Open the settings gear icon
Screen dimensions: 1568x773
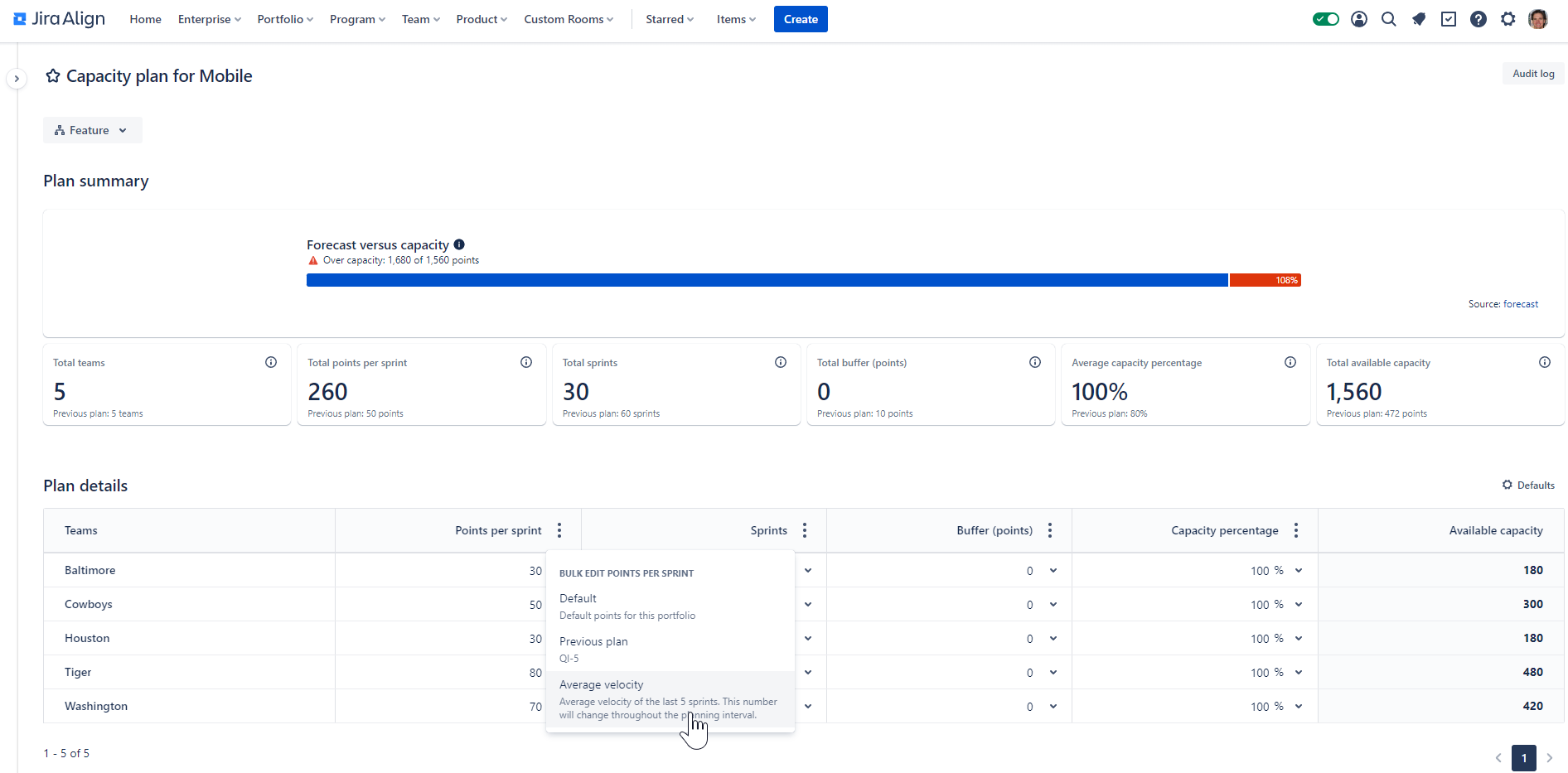1508,19
